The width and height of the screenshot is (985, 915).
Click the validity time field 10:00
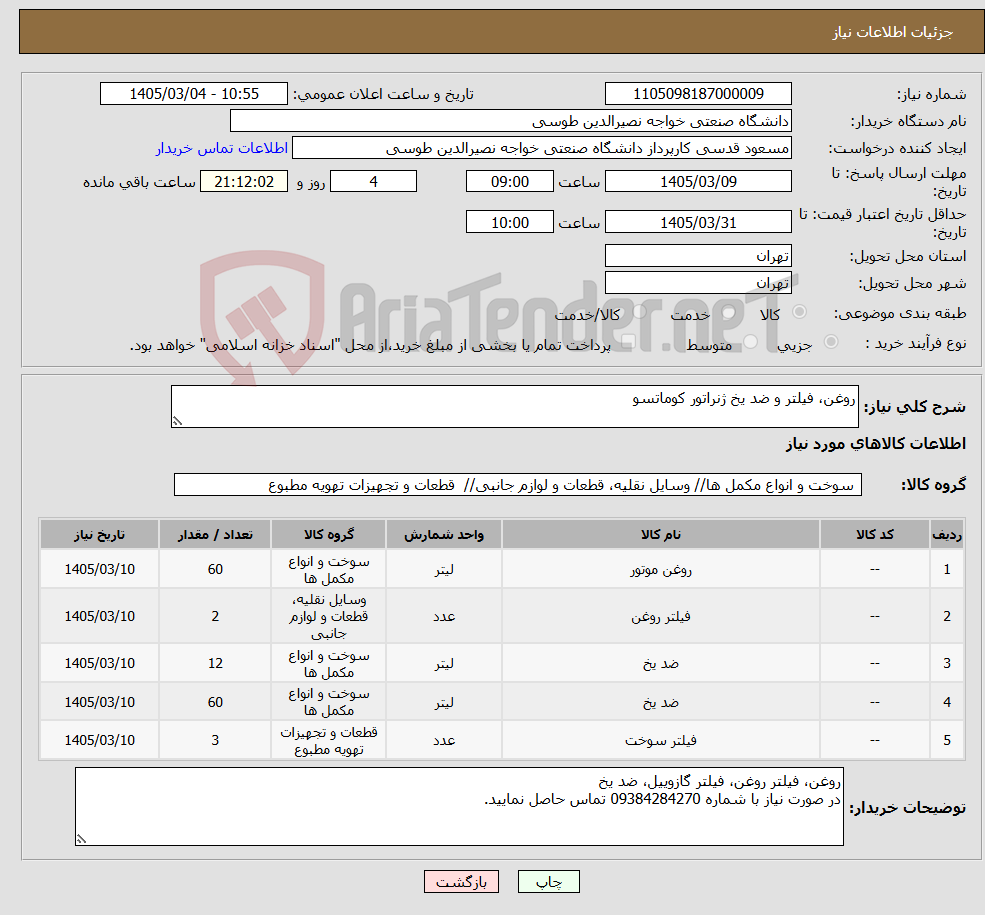pyautogui.click(x=509, y=222)
